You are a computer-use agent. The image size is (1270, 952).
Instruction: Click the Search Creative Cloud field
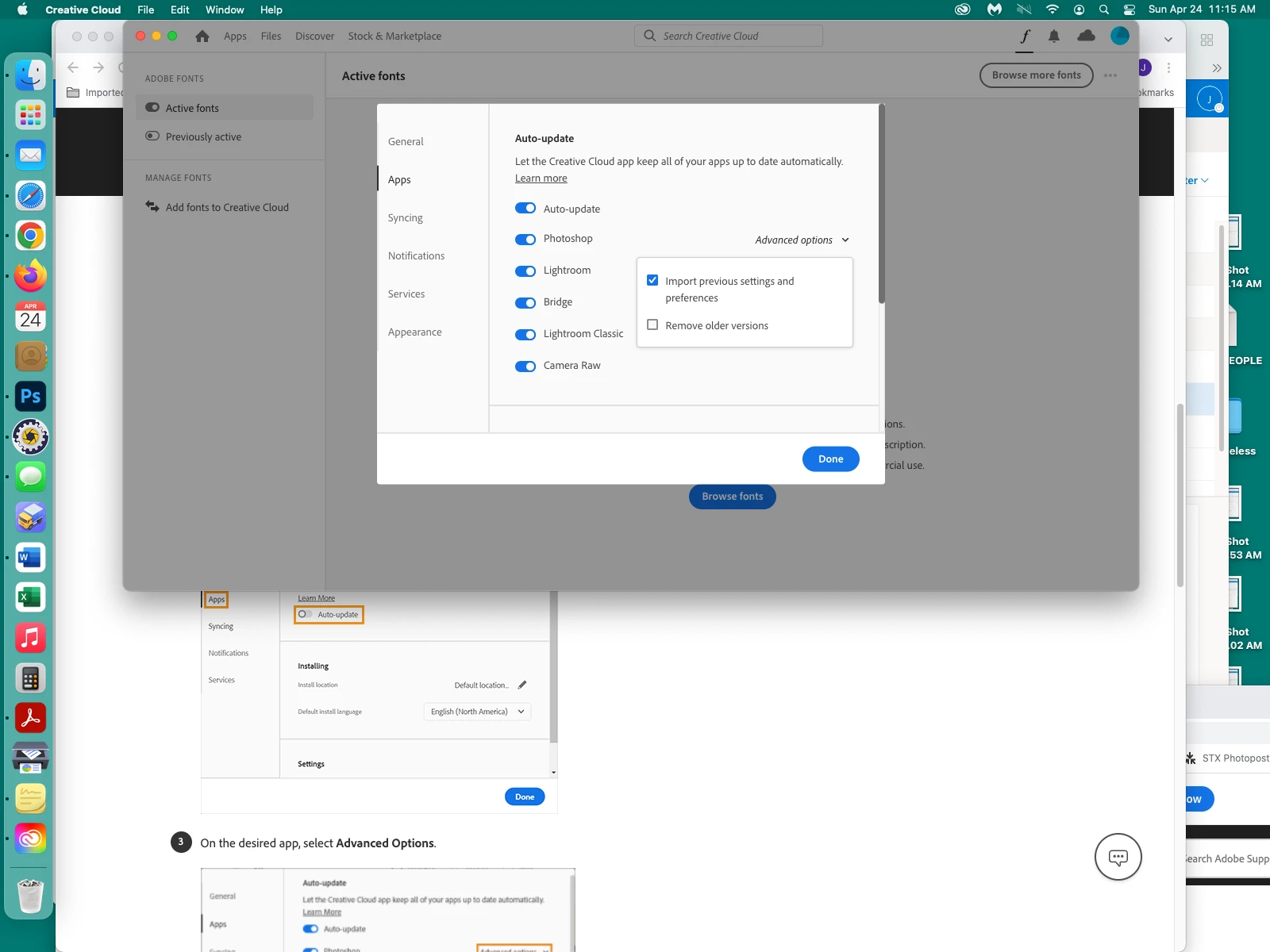tap(729, 36)
